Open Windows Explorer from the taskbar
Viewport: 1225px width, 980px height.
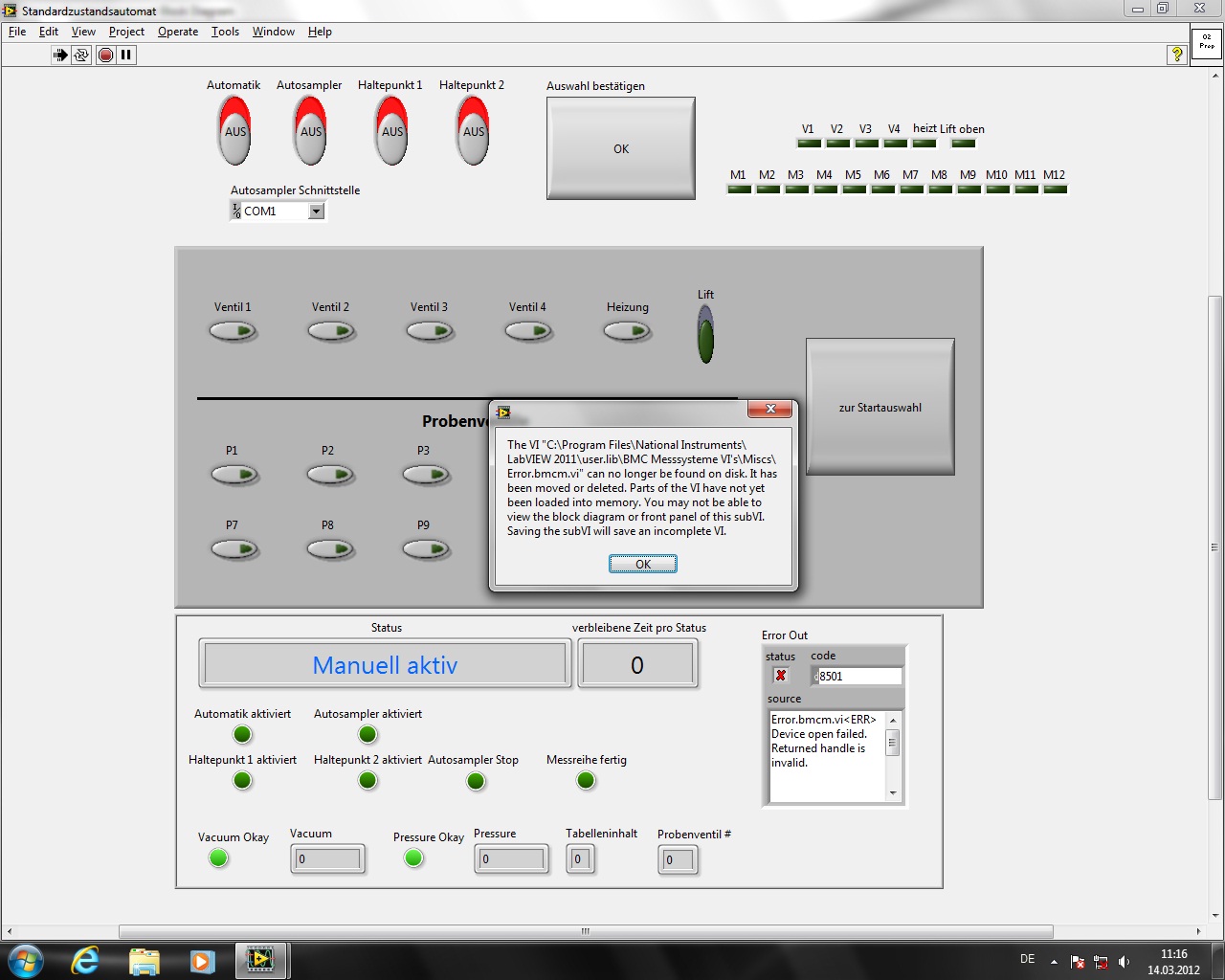(144, 960)
